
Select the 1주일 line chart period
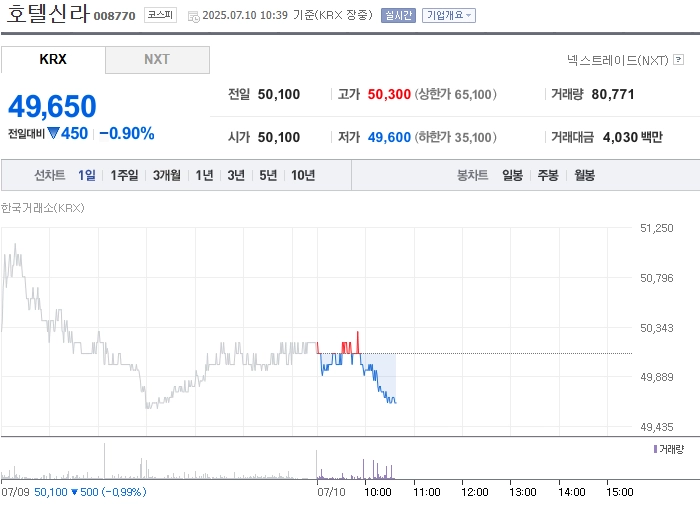(x=124, y=175)
